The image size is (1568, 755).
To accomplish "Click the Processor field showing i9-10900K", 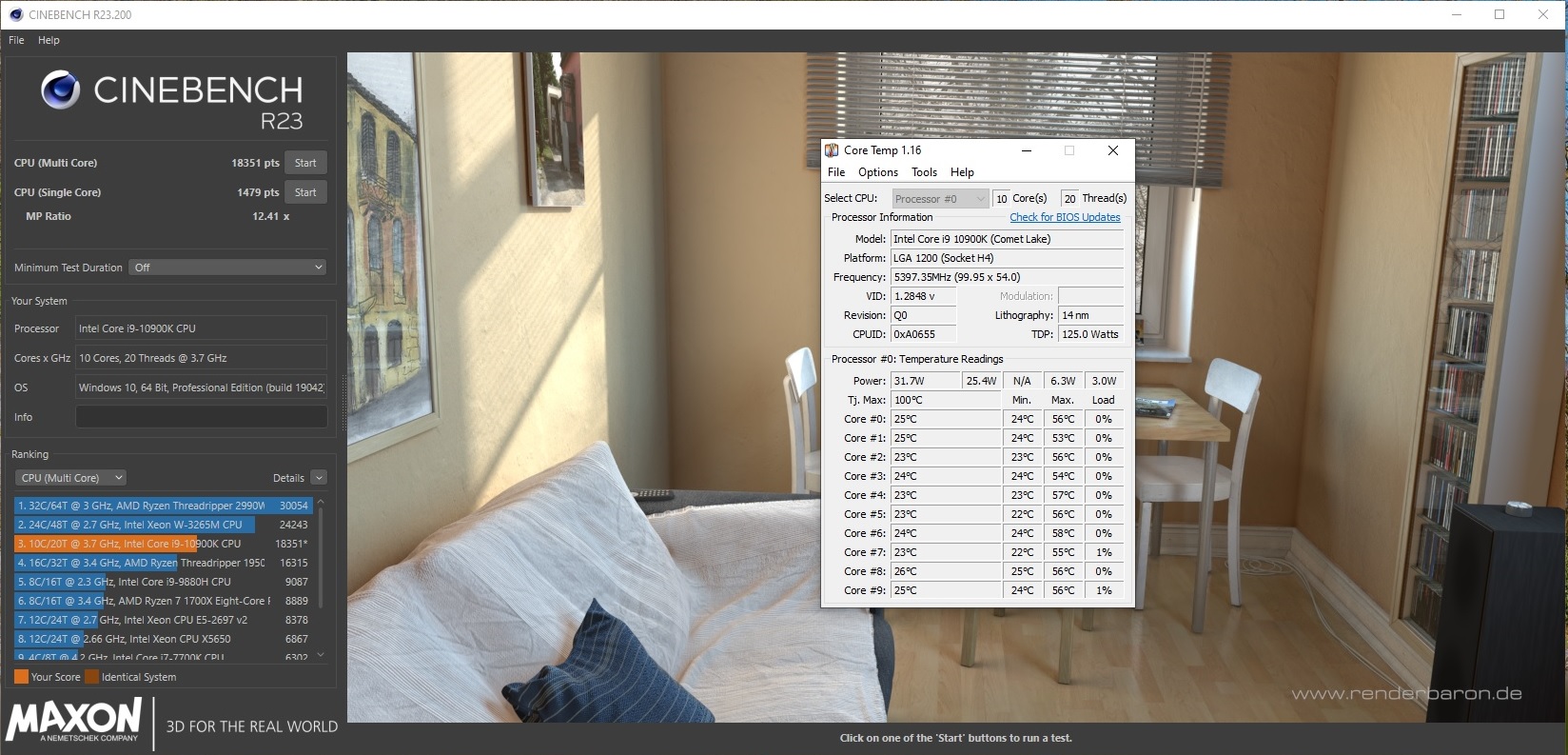I will tap(201, 328).
